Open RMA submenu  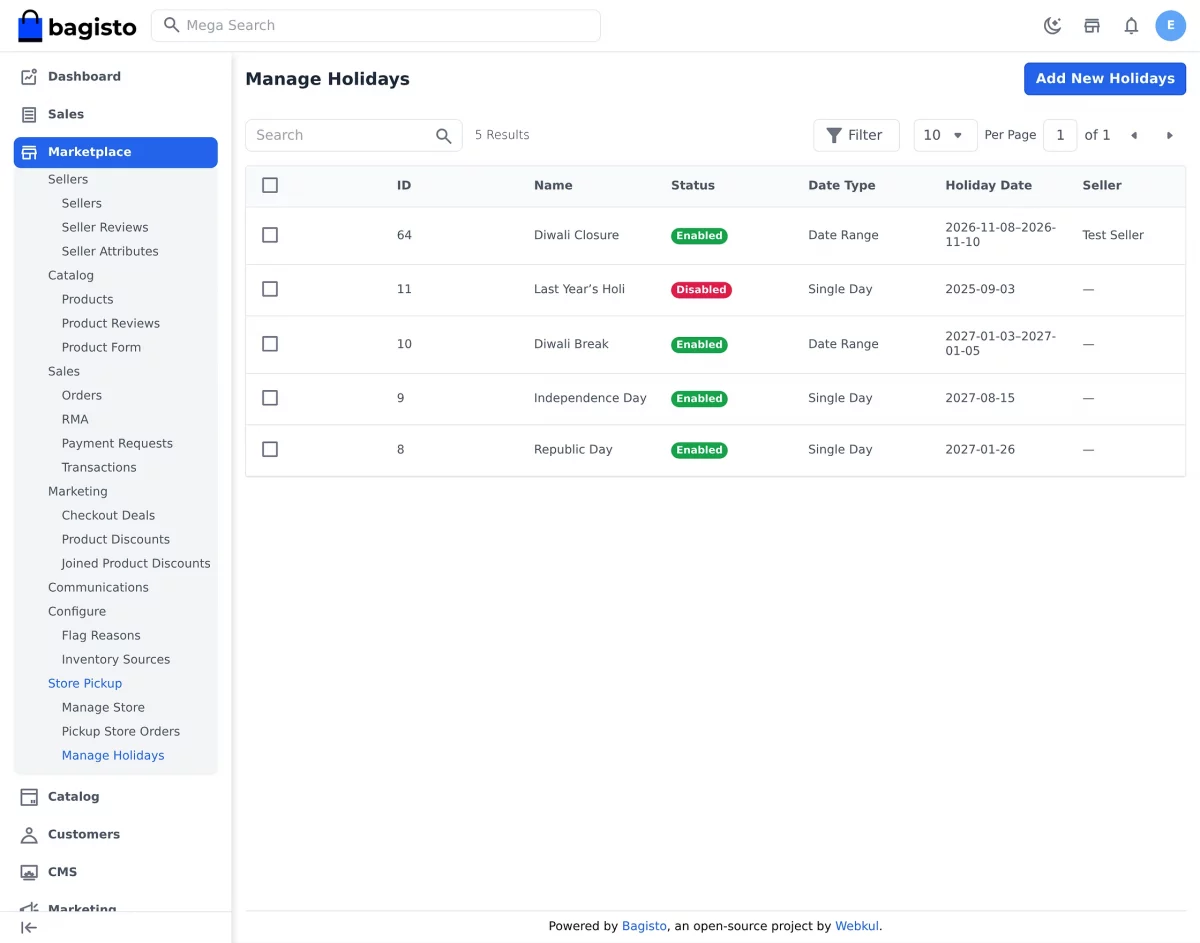(75, 419)
